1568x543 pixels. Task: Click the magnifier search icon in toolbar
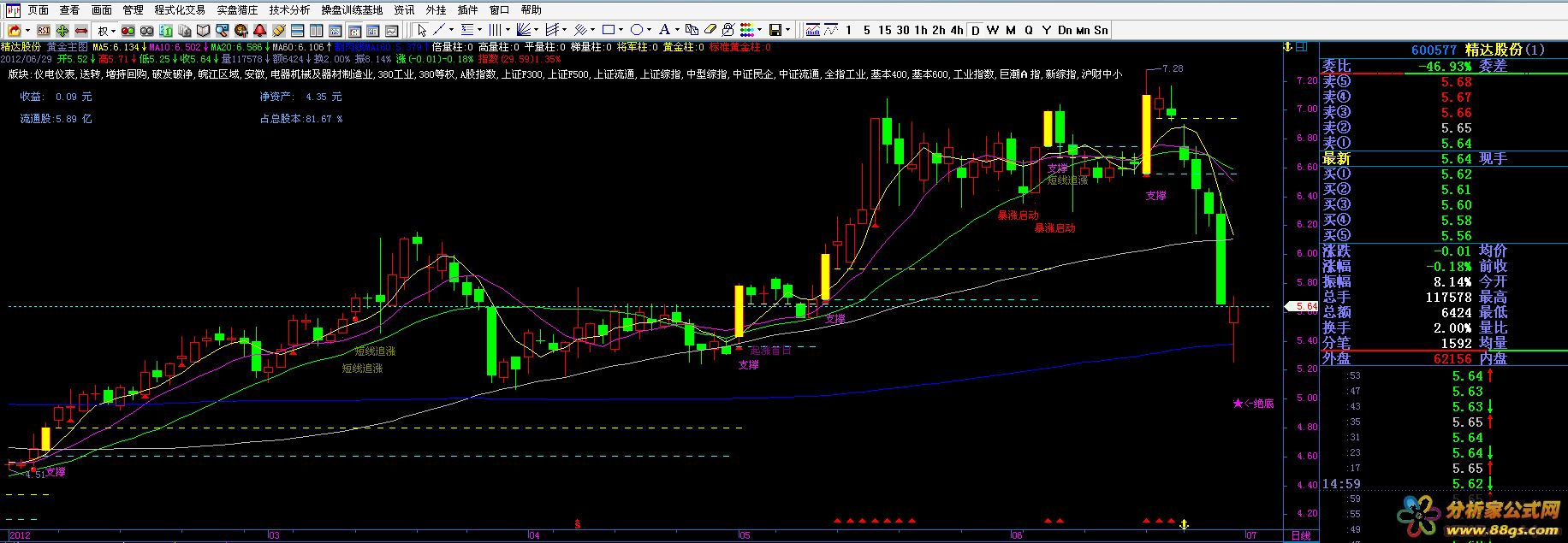point(222,31)
